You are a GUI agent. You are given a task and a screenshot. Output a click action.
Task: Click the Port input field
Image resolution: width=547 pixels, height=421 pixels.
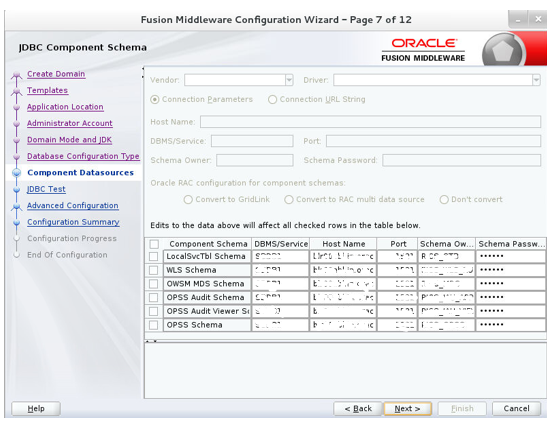point(434,141)
